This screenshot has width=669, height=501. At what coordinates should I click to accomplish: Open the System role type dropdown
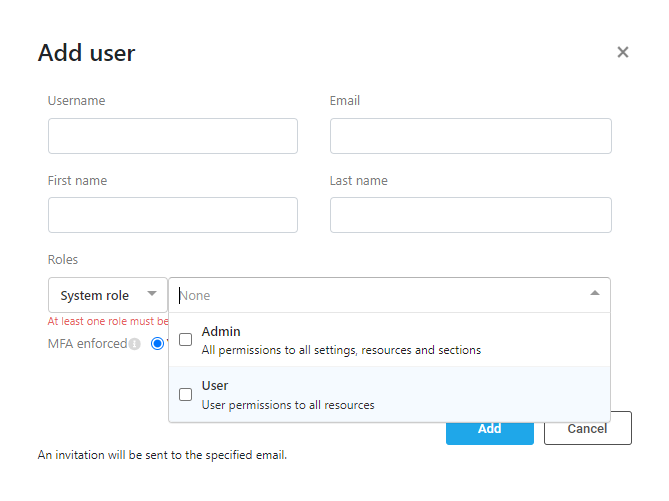pos(107,295)
